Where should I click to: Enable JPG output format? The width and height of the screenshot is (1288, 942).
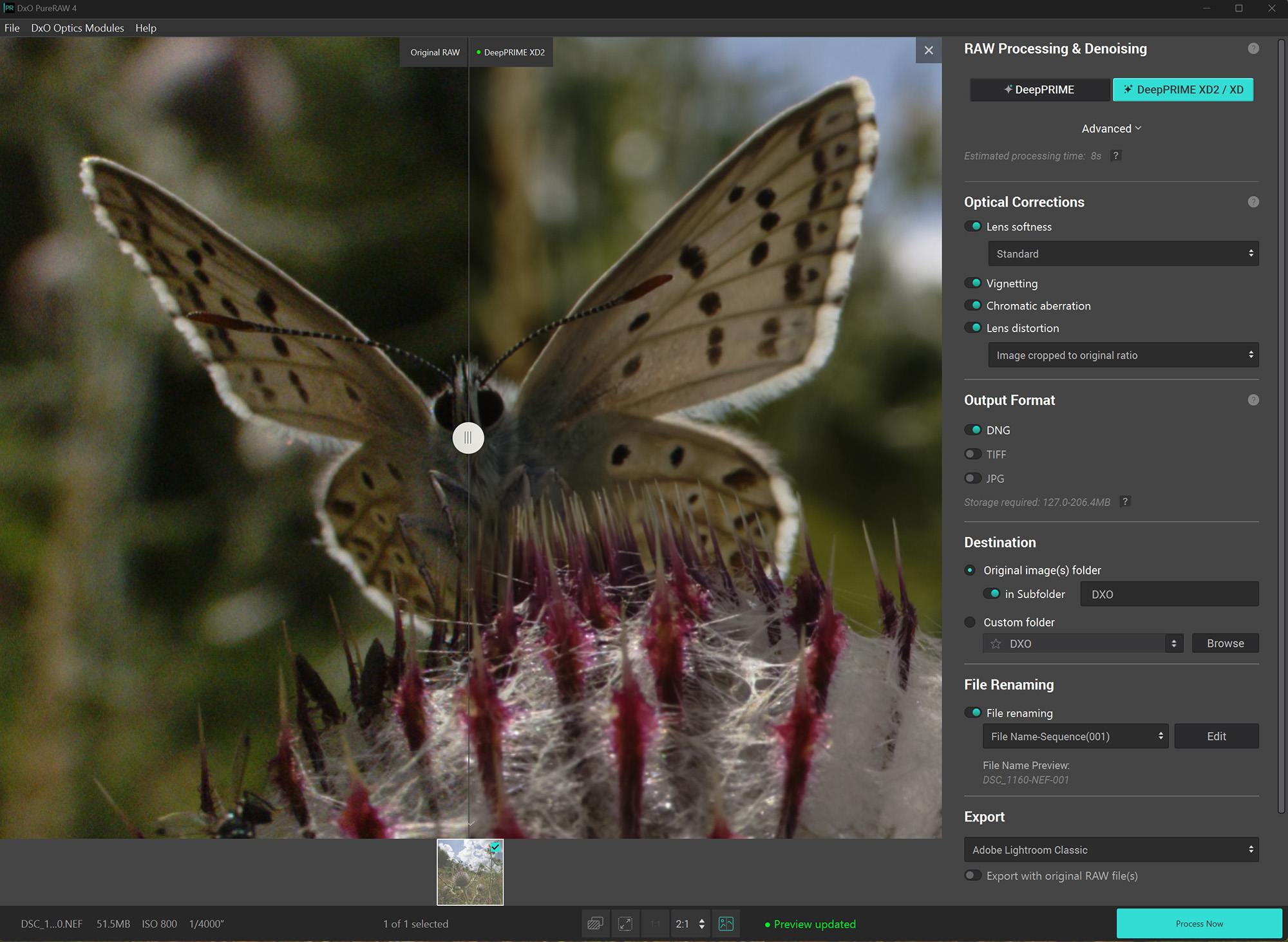tap(972, 478)
